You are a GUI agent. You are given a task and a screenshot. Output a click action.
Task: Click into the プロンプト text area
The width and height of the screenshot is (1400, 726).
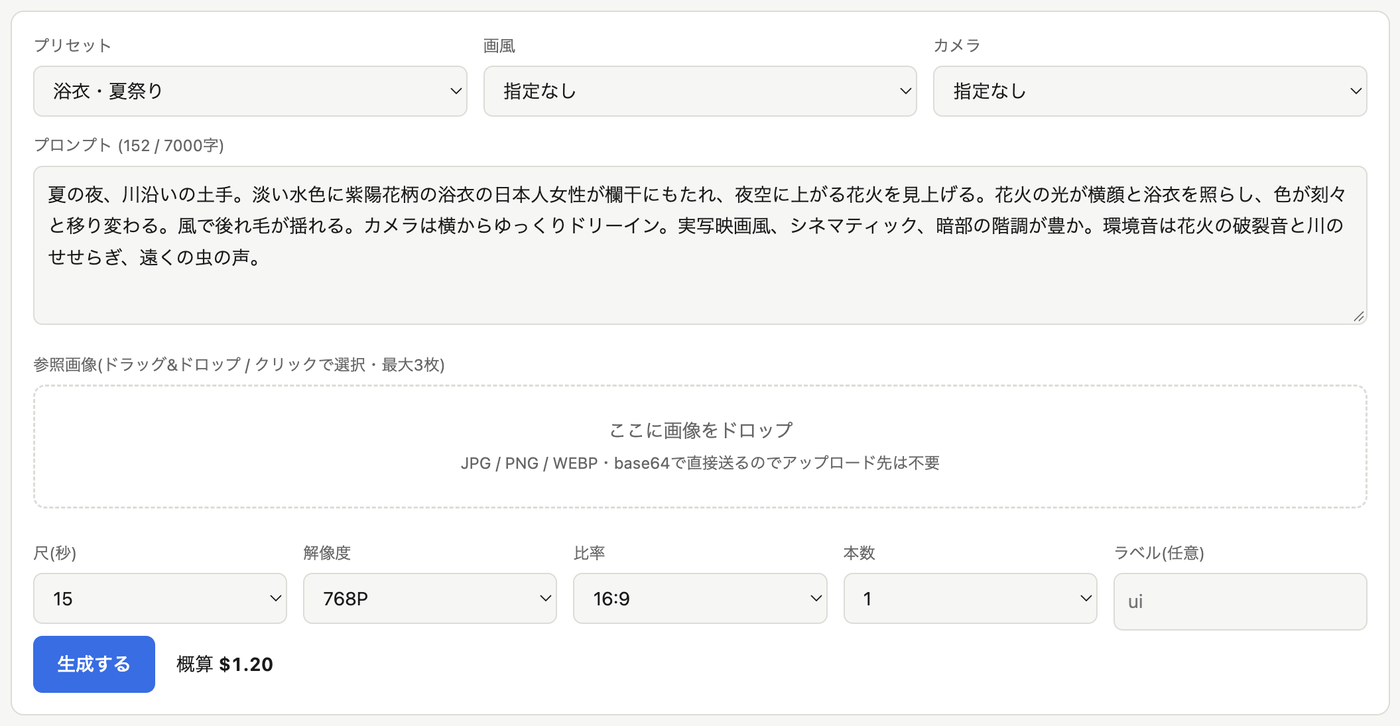pos(700,245)
